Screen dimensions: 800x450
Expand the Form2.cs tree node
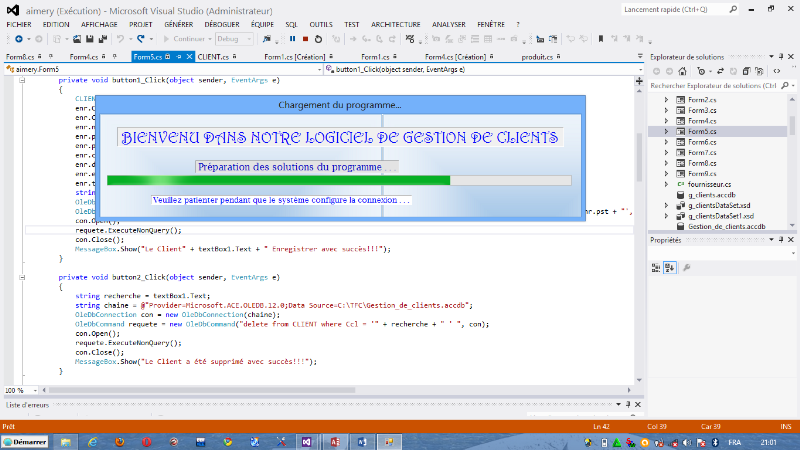click(667, 101)
